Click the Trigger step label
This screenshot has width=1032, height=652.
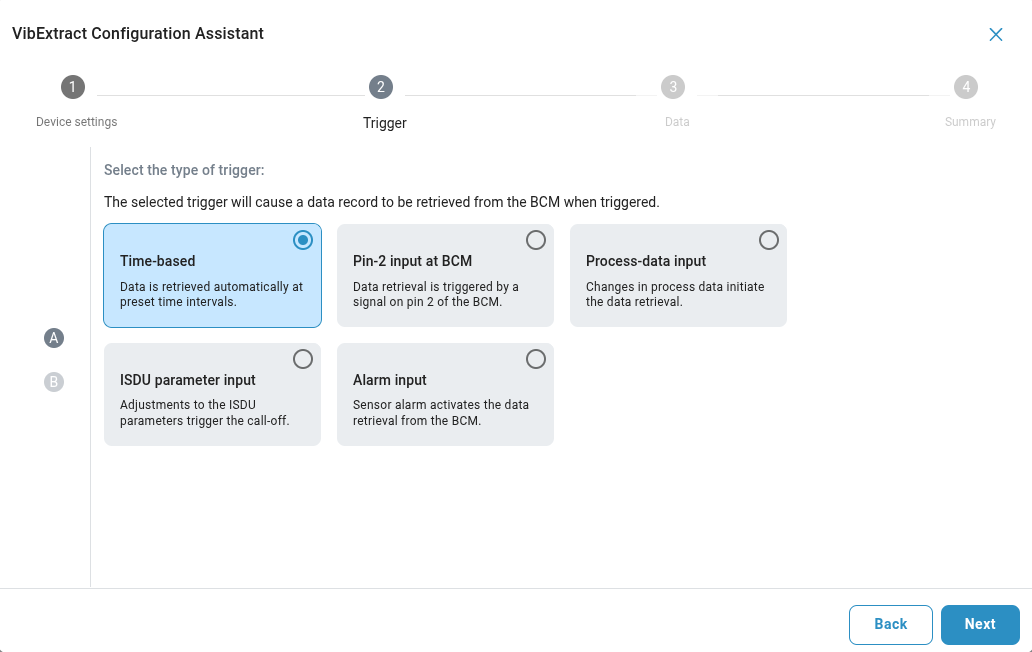pyautogui.click(x=385, y=123)
